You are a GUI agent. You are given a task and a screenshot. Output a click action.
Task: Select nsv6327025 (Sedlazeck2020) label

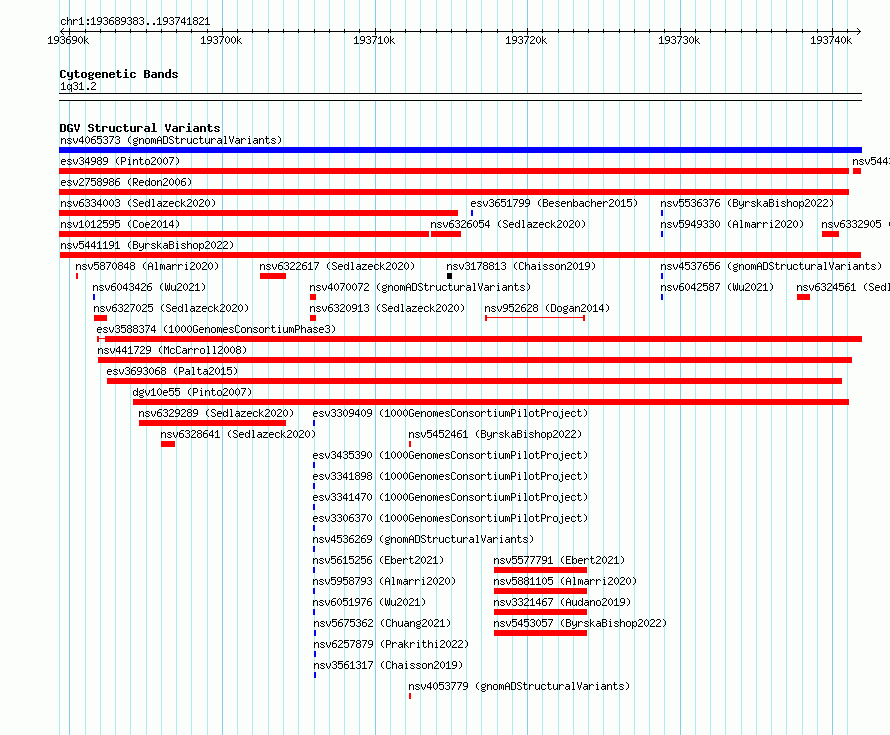coord(171,308)
